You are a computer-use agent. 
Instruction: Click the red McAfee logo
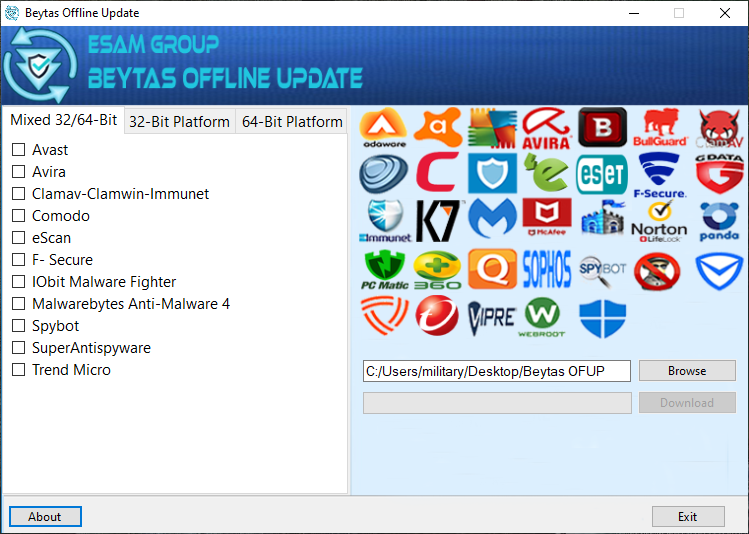(x=547, y=217)
